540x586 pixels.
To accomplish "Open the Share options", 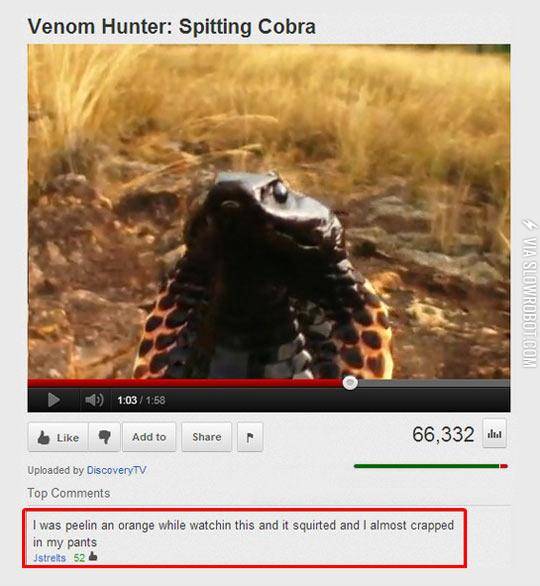I will click(x=207, y=437).
